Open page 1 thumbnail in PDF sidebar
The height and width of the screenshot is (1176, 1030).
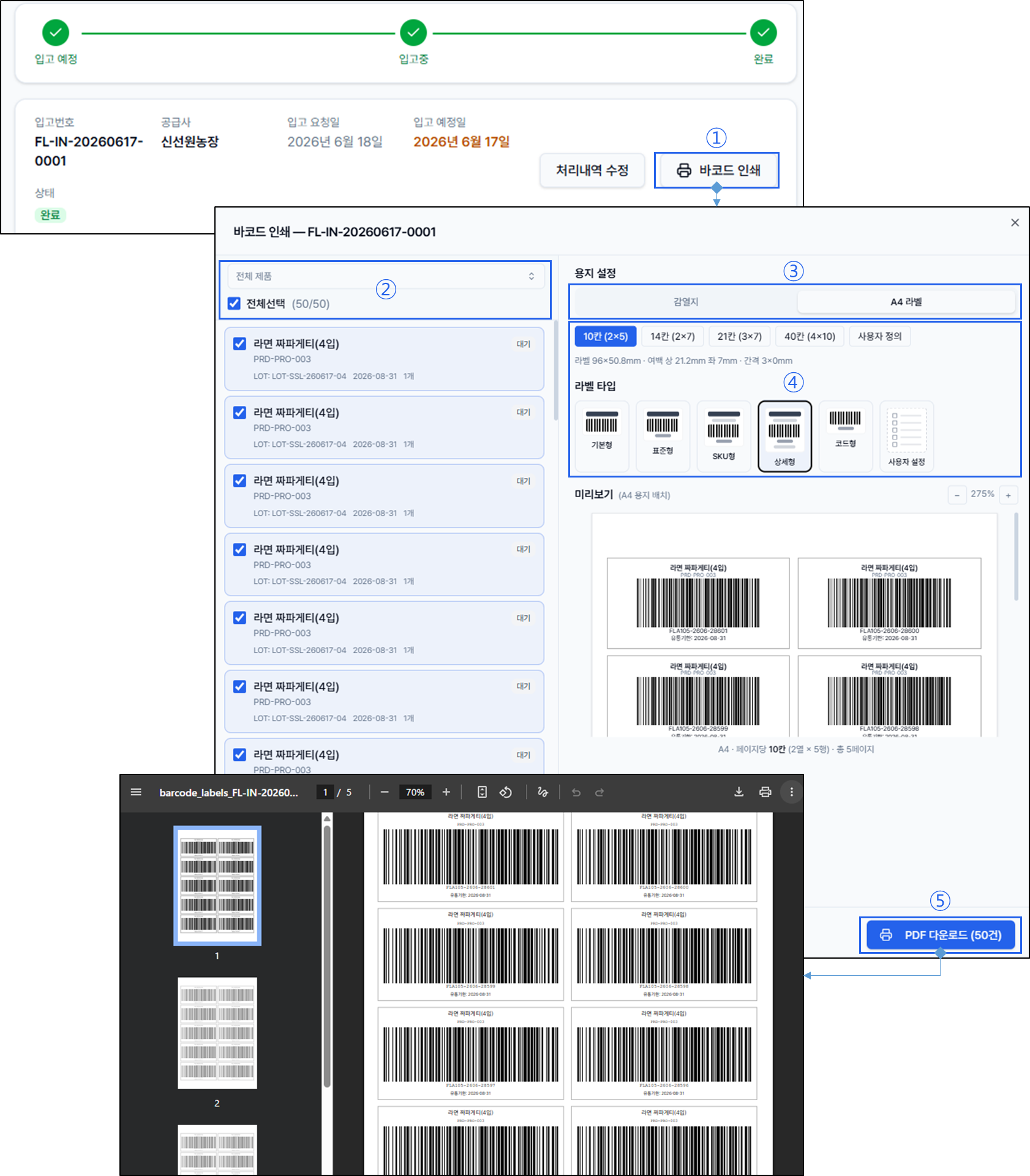(x=217, y=885)
